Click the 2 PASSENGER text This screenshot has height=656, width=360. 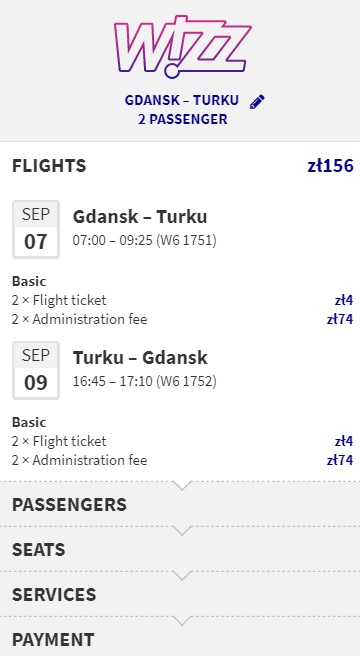pyautogui.click(x=183, y=119)
